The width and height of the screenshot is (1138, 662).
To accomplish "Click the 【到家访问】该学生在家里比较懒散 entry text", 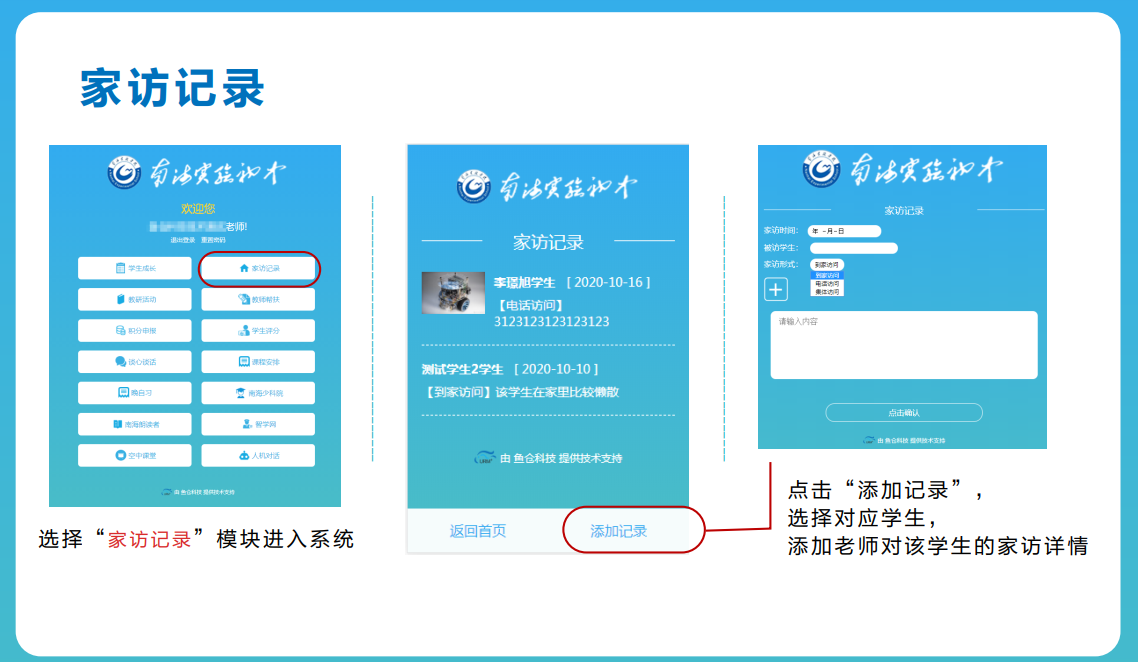I will [521, 392].
